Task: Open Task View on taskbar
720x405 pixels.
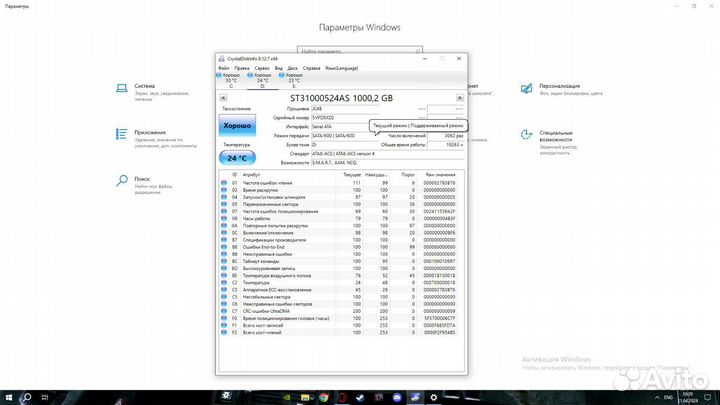Action: tap(45, 397)
